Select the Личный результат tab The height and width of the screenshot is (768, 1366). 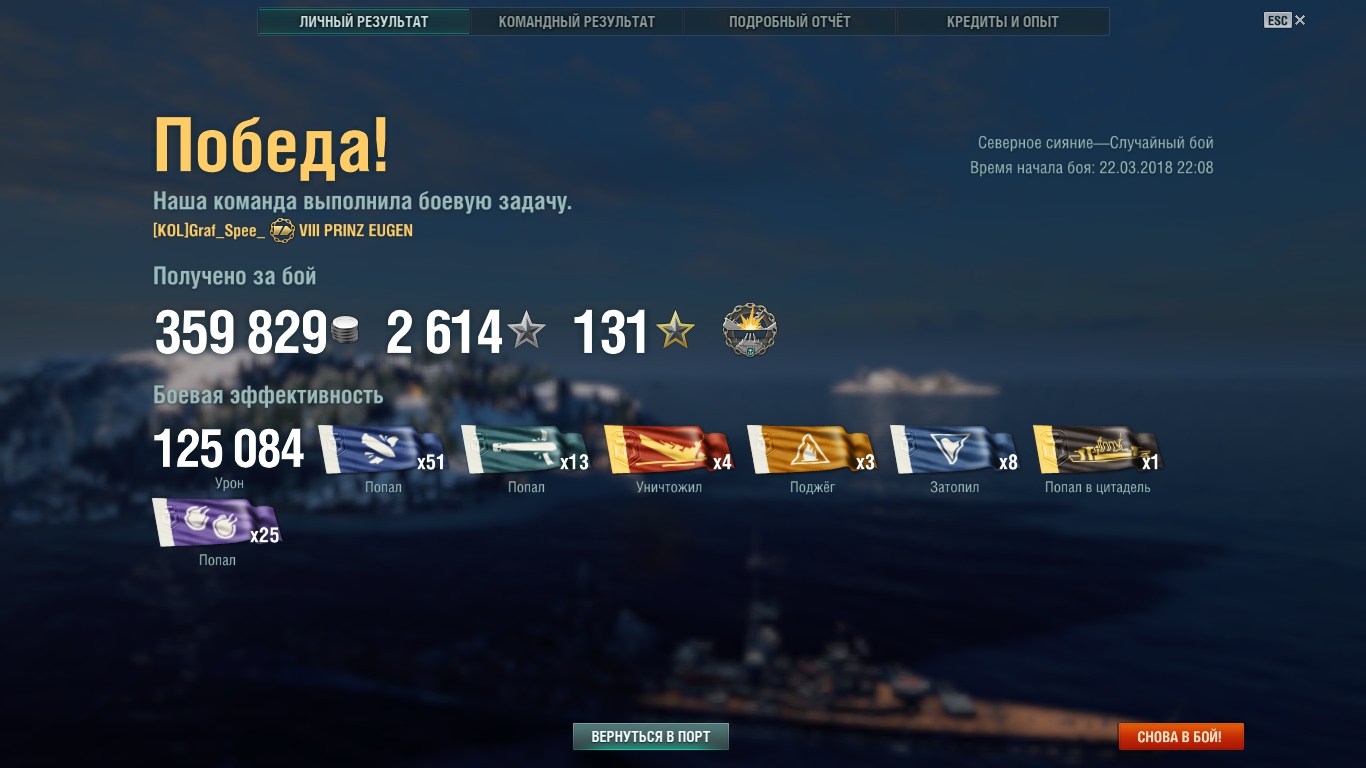364,22
